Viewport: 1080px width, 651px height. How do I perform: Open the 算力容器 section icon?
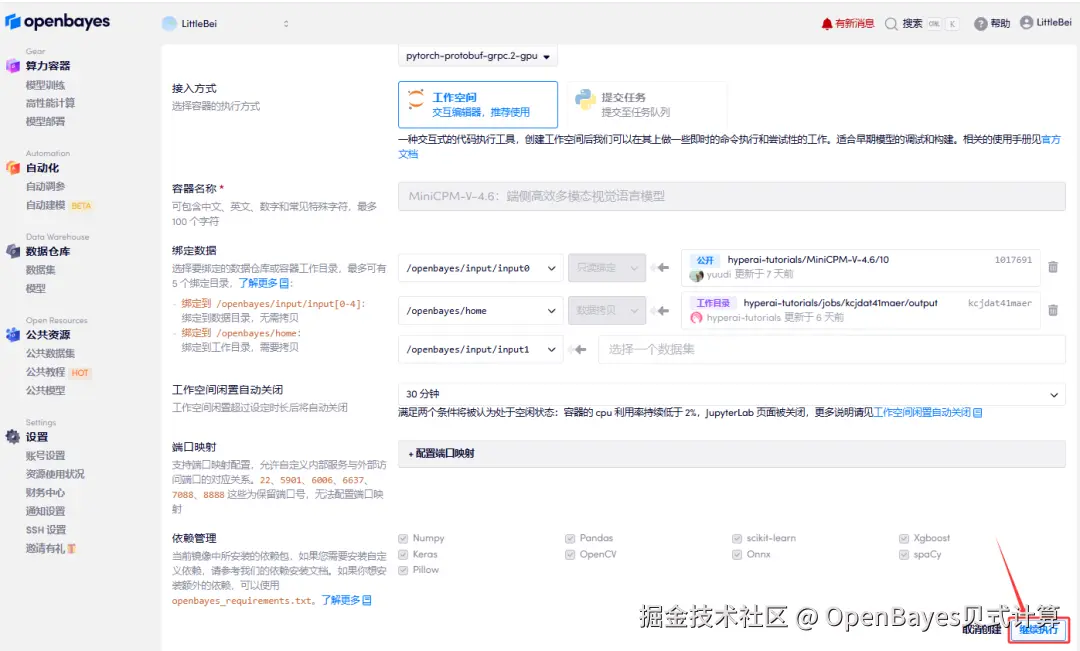(x=12, y=65)
